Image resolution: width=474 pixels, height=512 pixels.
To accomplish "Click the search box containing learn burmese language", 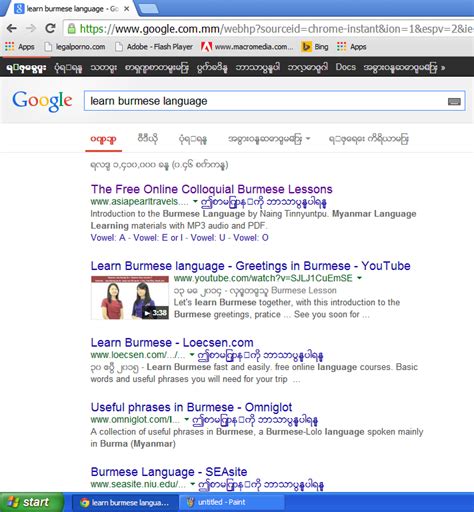I will (275, 101).
